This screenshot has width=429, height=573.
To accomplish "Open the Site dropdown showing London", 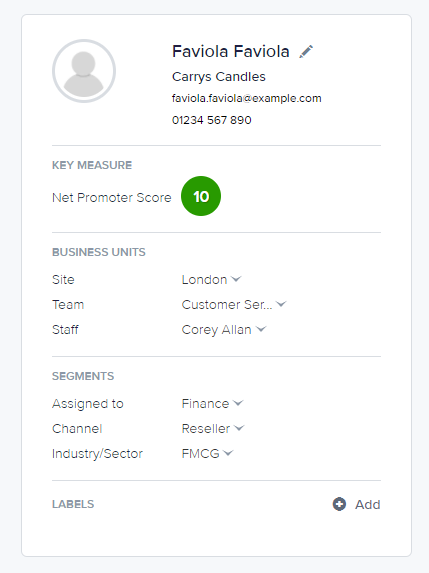I will [x=211, y=280].
